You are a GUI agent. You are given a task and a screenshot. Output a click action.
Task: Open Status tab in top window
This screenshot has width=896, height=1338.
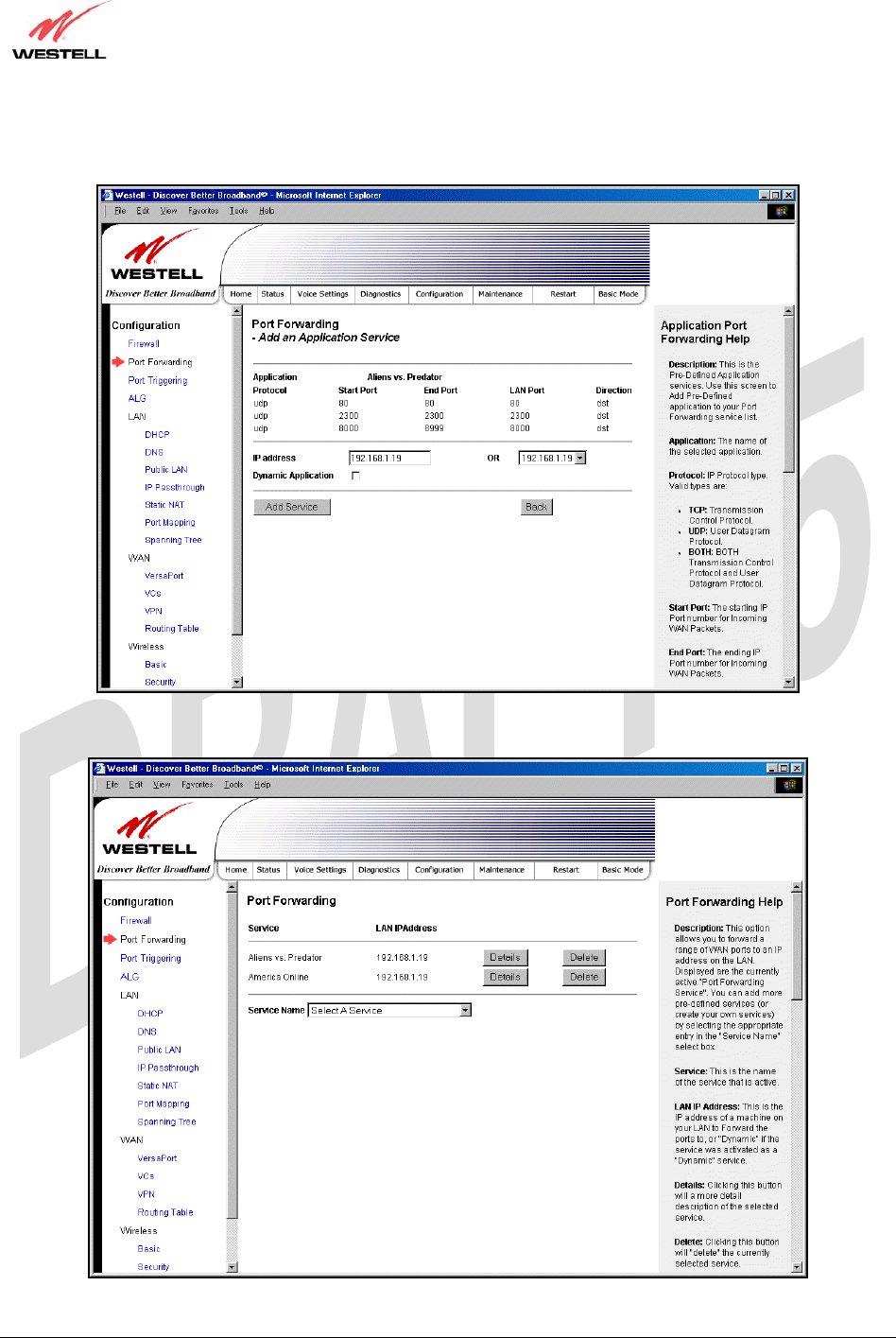click(x=273, y=294)
